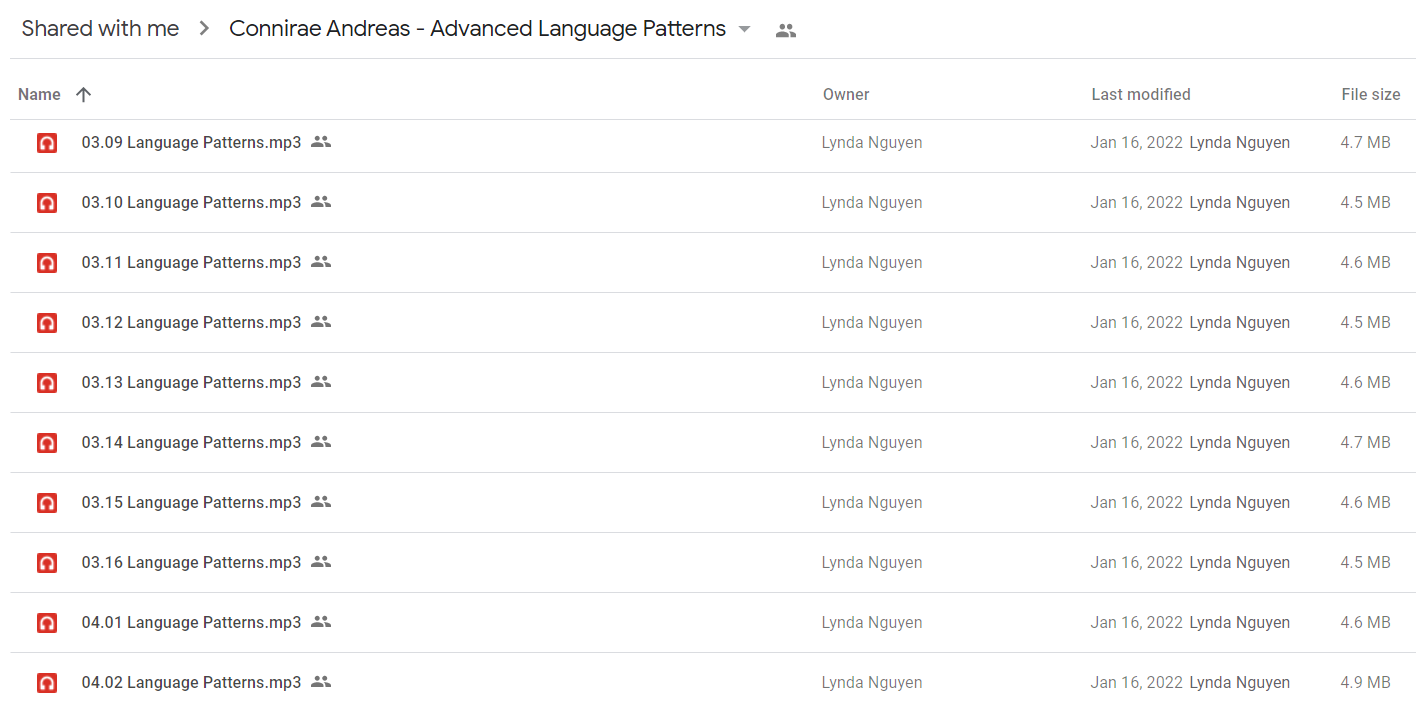The width and height of the screenshot is (1416, 703).
Task: Click the shared folder people icon in the breadcrumb
Action: point(786,30)
